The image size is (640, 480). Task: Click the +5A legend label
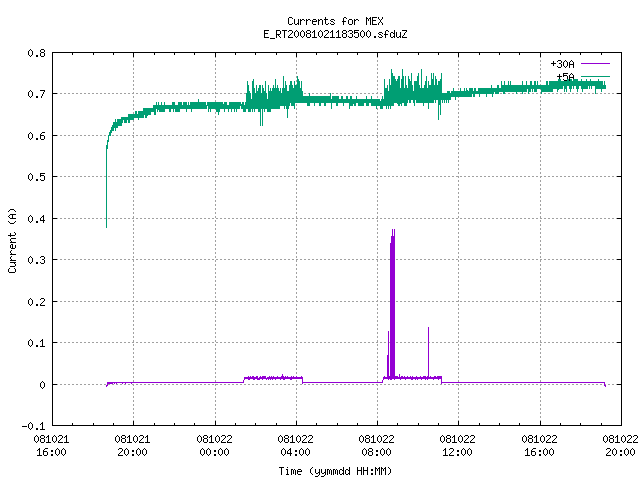(x=565, y=77)
